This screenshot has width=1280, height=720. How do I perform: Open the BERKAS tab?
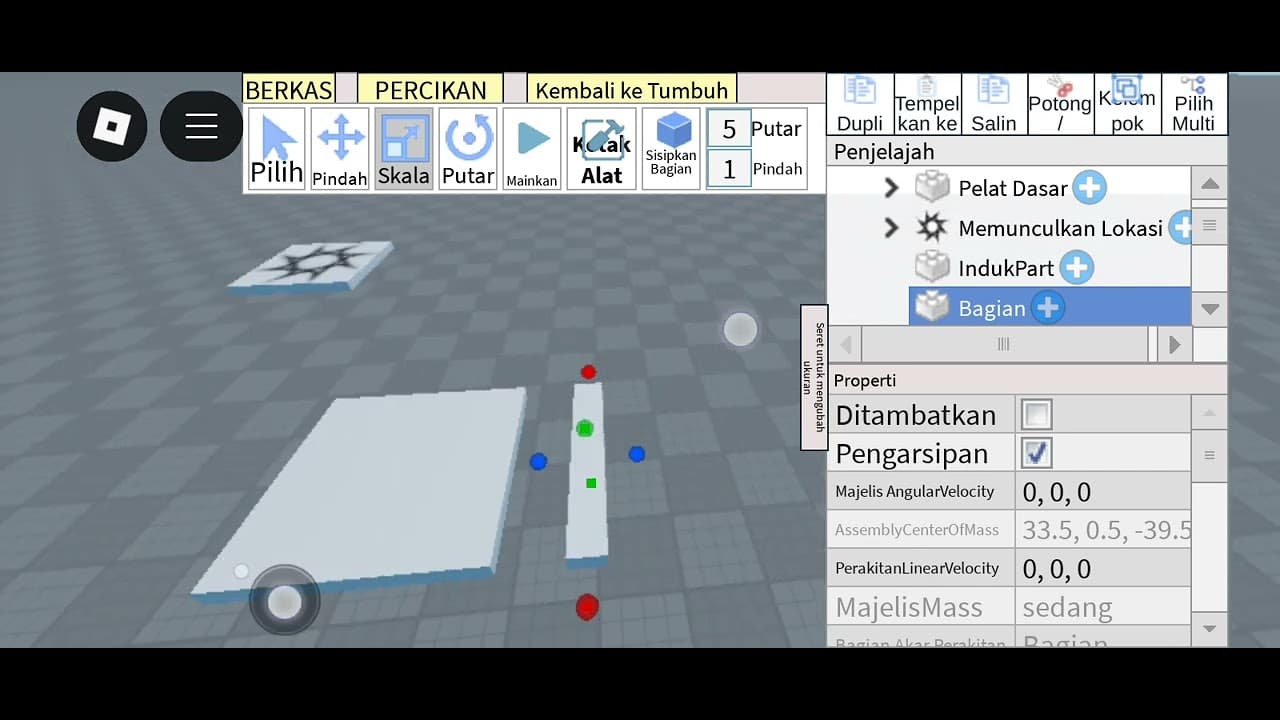[289, 89]
